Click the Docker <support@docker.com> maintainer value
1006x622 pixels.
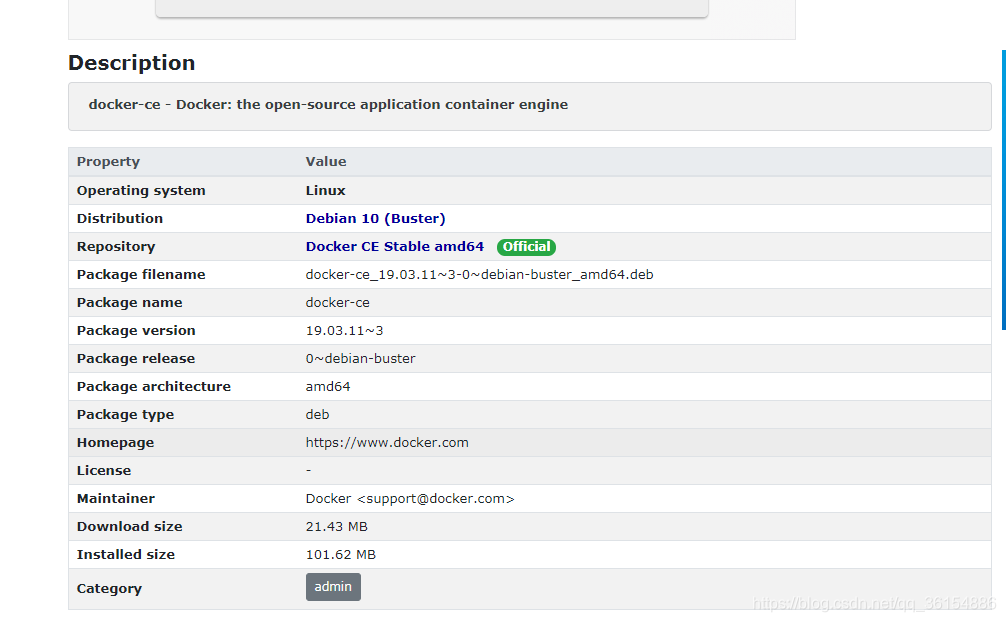[410, 499]
